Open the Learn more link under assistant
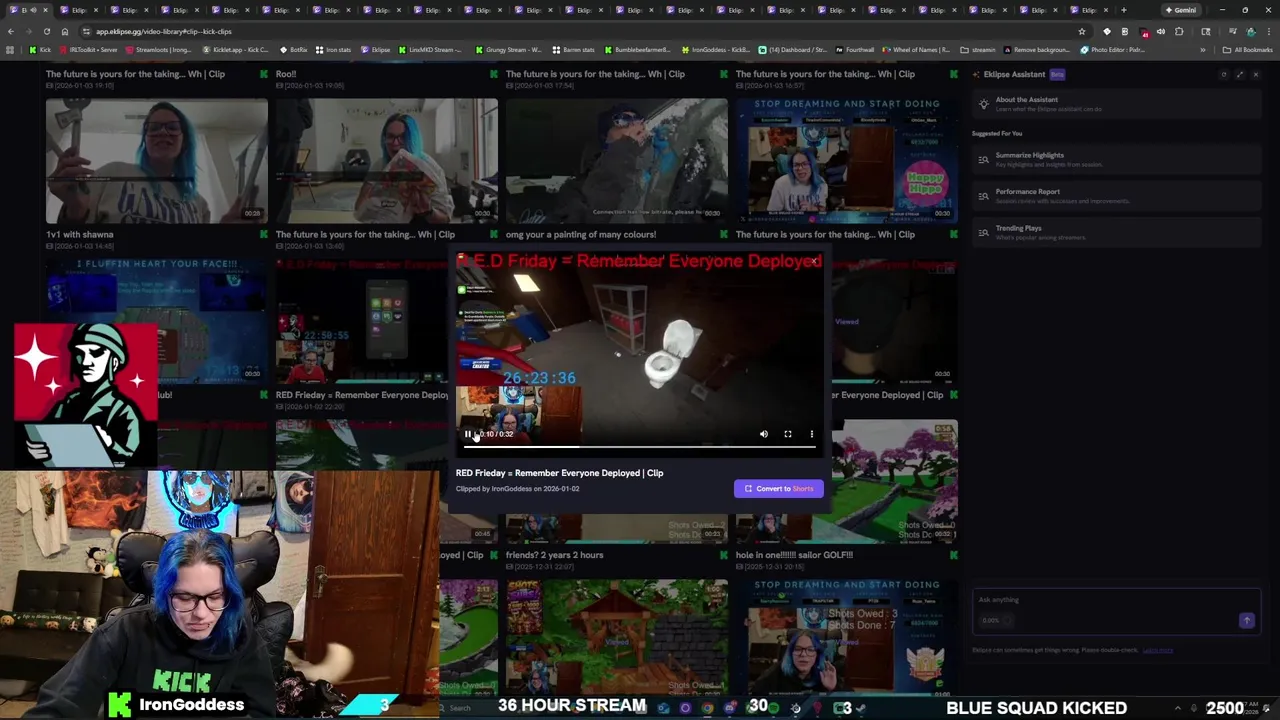Viewport: 1280px width, 720px height. click(1158, 650)
